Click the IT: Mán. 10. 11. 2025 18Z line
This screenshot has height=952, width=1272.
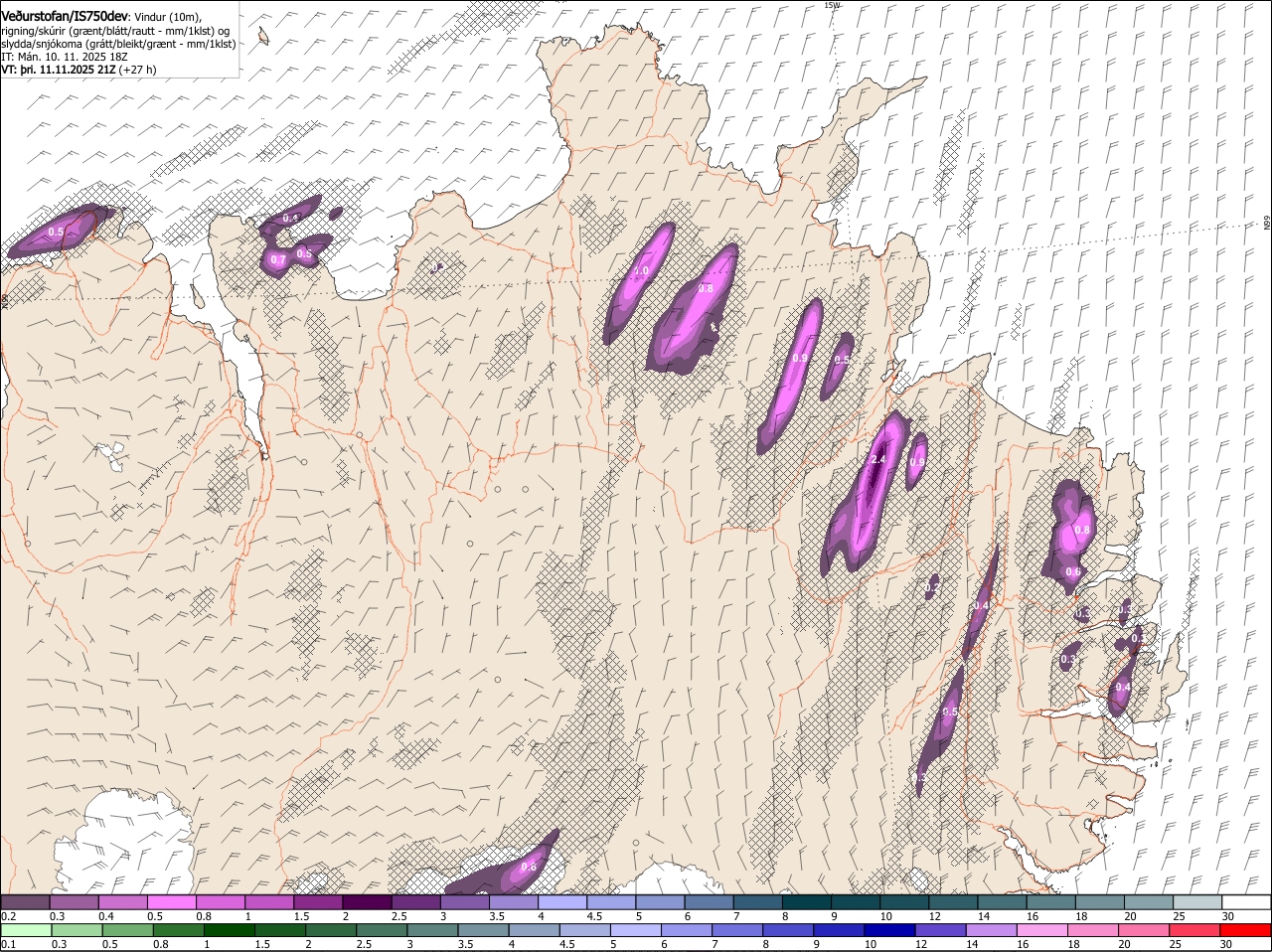click(x=65, y=57)
